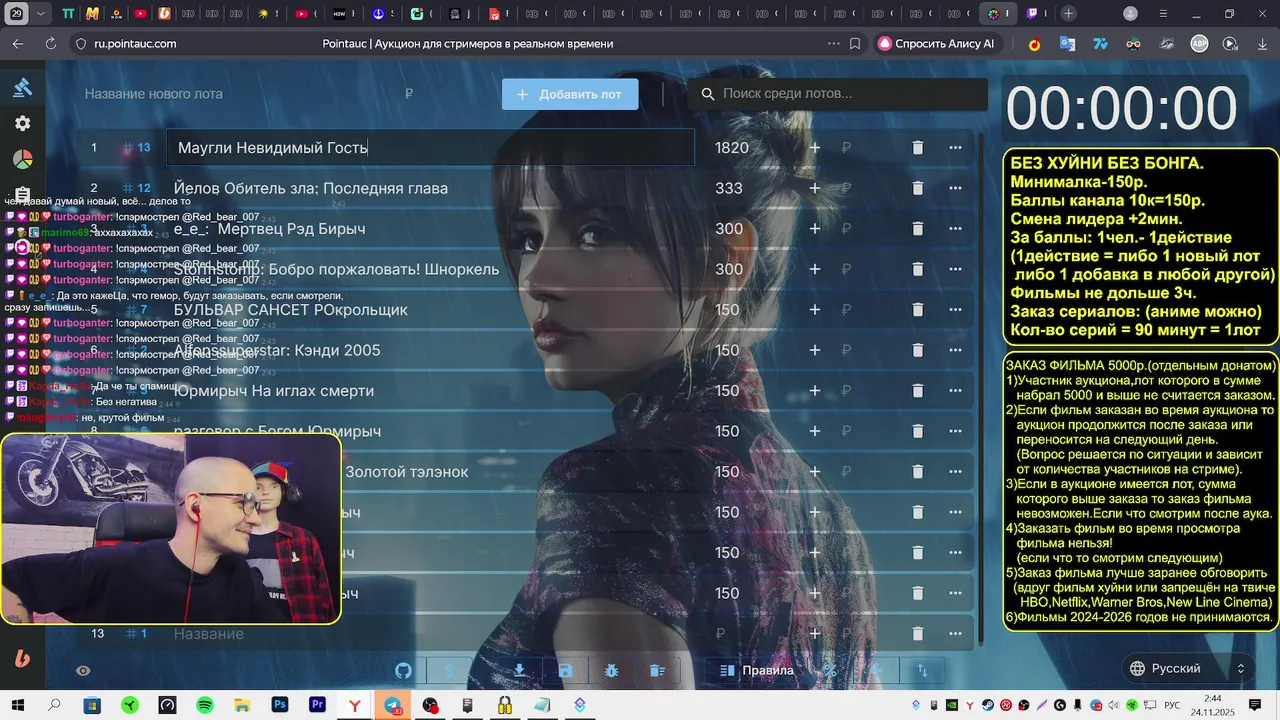Click the Правила button
The height and width of the screenshot is (720, 1280).
point(758,671)
